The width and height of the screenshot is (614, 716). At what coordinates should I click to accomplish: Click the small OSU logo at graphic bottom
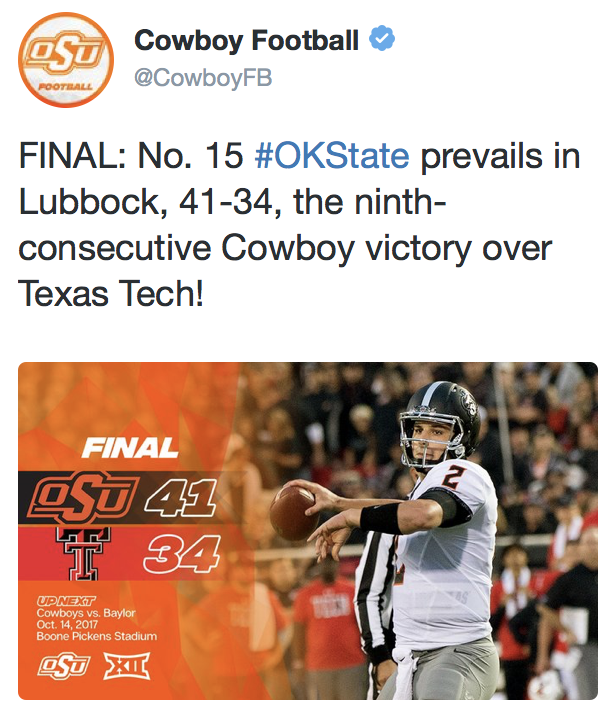(x=63, y=666)
